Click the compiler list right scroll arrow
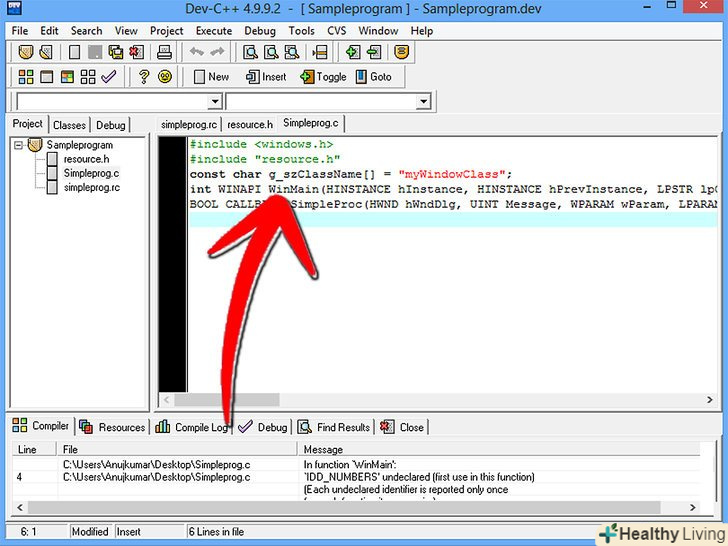The width and height of the screenshot is (728, 546). point(693,507)
